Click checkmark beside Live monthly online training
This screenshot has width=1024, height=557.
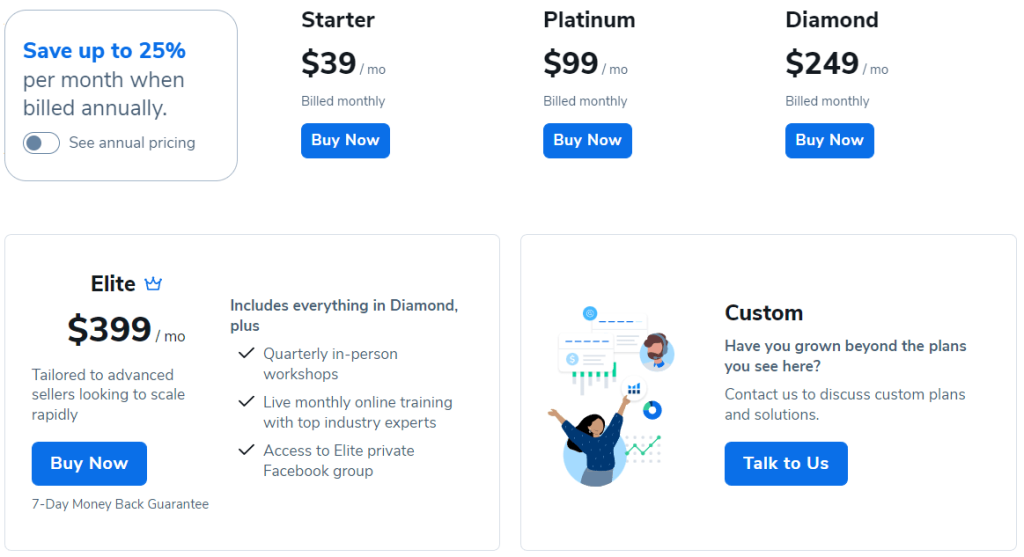pyautogui.click(x=246, y=402)
